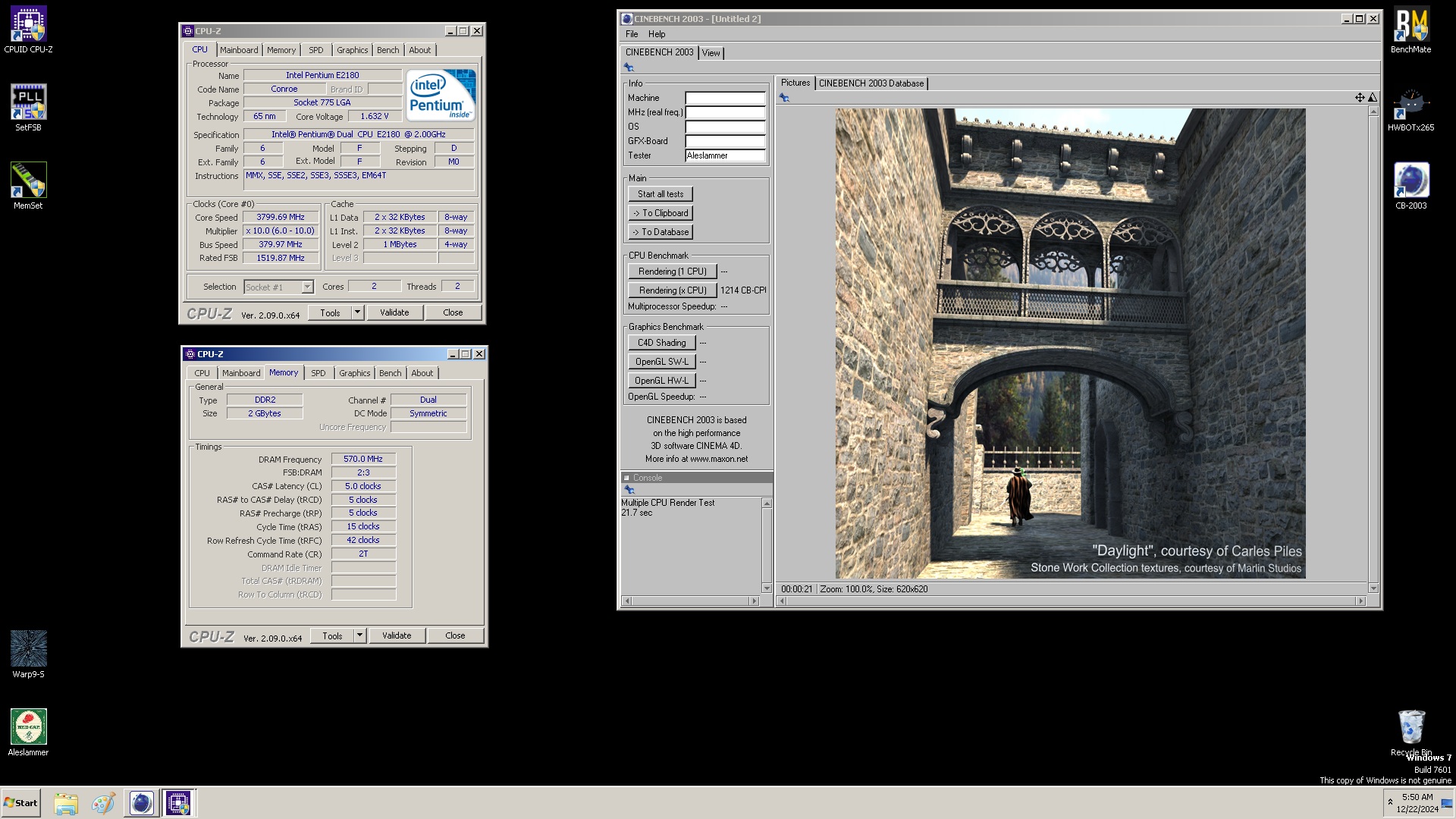Click the Console panel square toggle icon
Image resolution: width=1456 pixels, height=819 pixels.
626,478
